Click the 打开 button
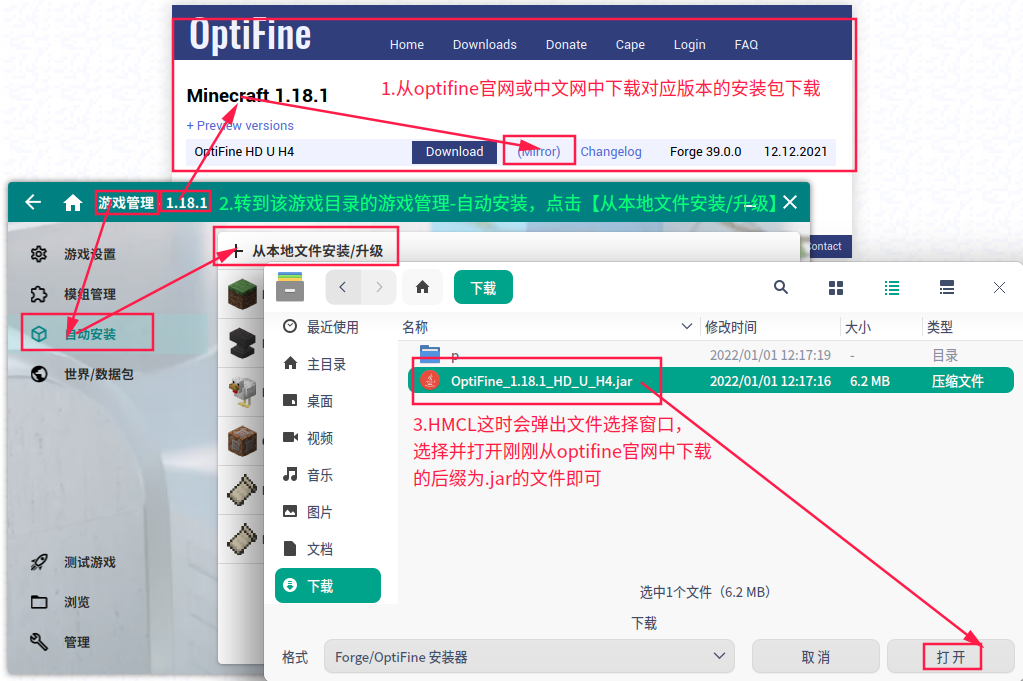1023x681 pixels. 951,656
